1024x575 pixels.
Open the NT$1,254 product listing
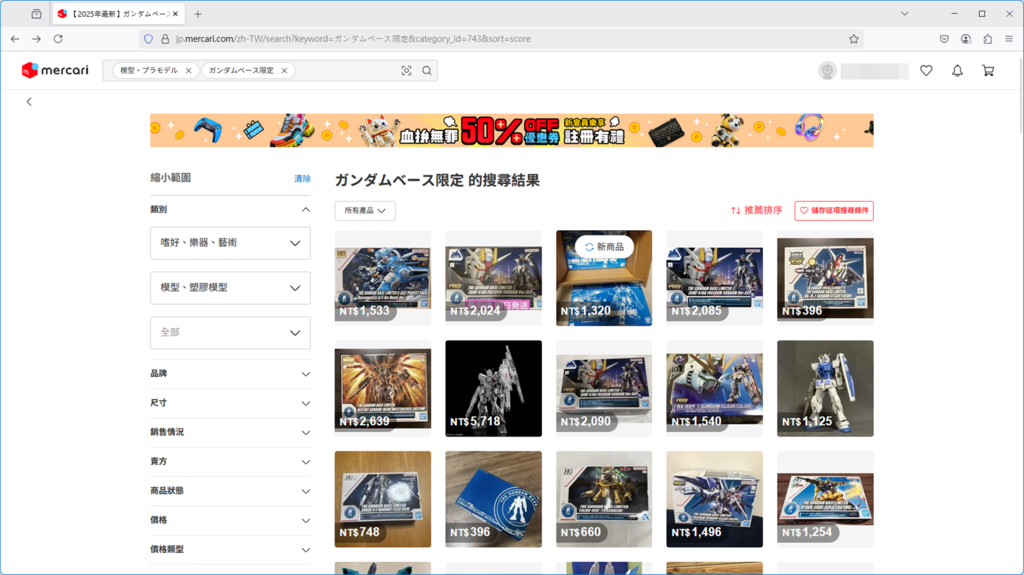click(x=825, y=499)
